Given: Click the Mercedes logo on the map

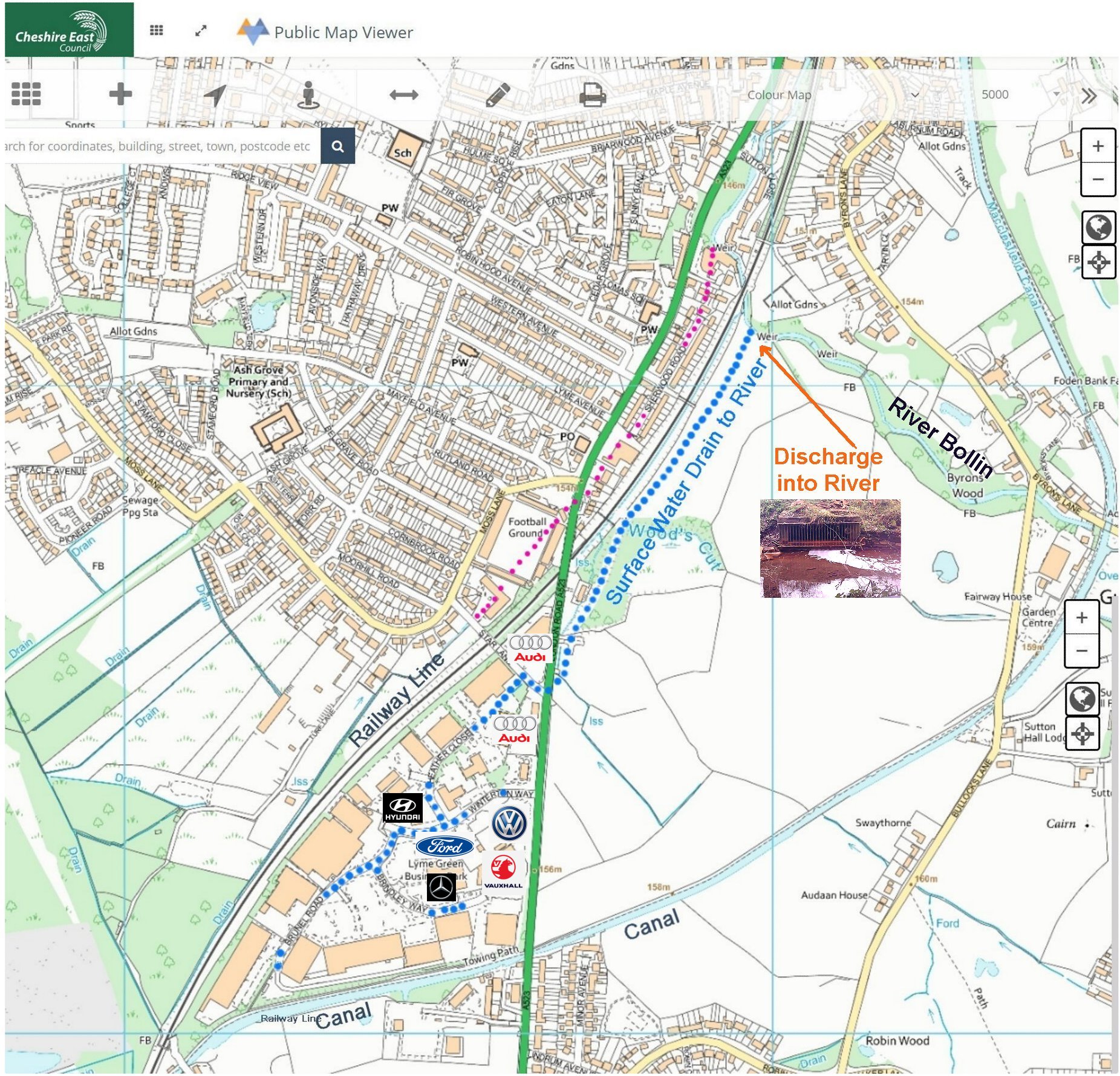Looking at the screenshot, I should tap(441, 888).
